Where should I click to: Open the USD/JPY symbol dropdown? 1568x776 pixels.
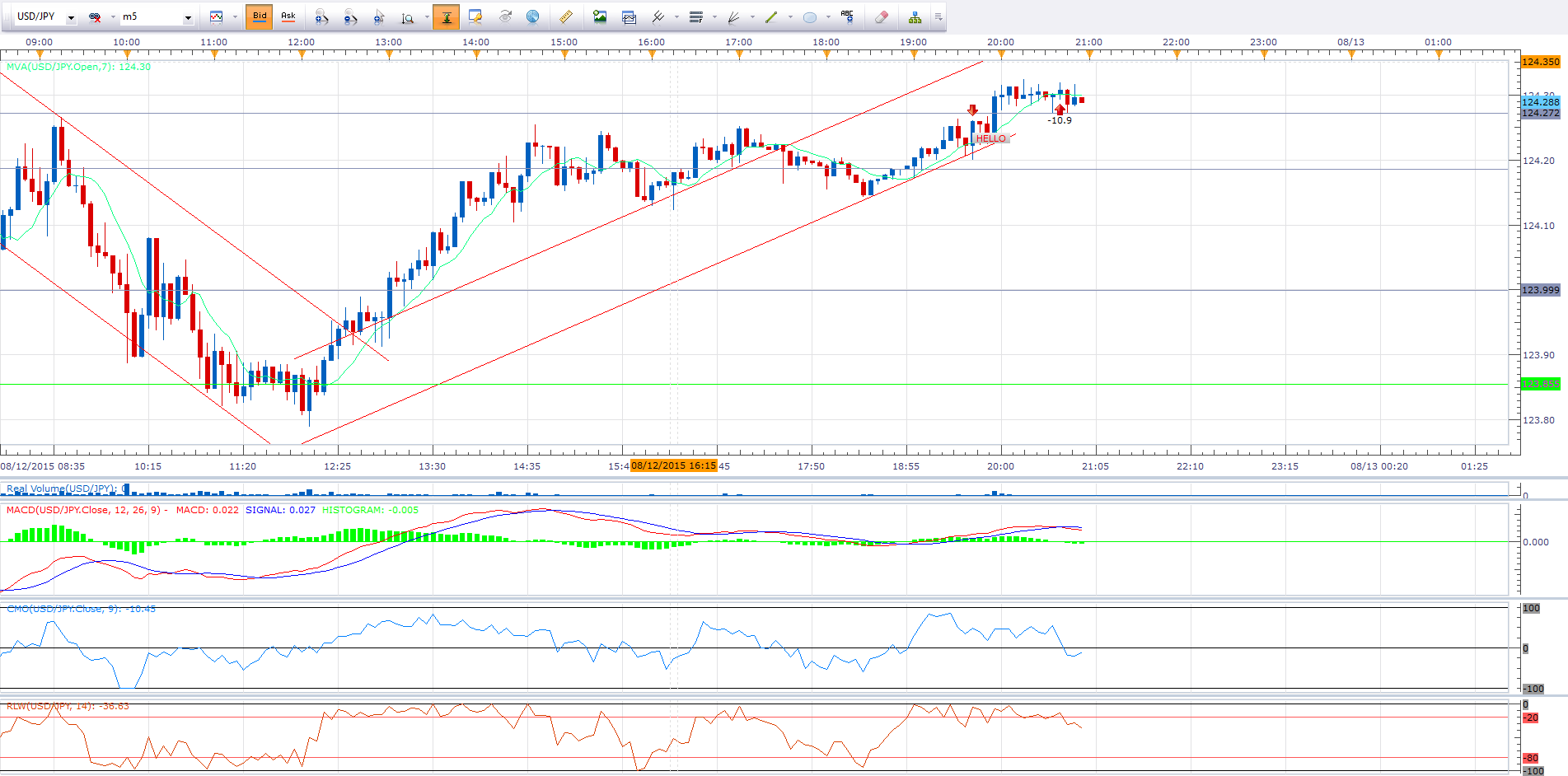pyautogui.click(x=71, y=17)
